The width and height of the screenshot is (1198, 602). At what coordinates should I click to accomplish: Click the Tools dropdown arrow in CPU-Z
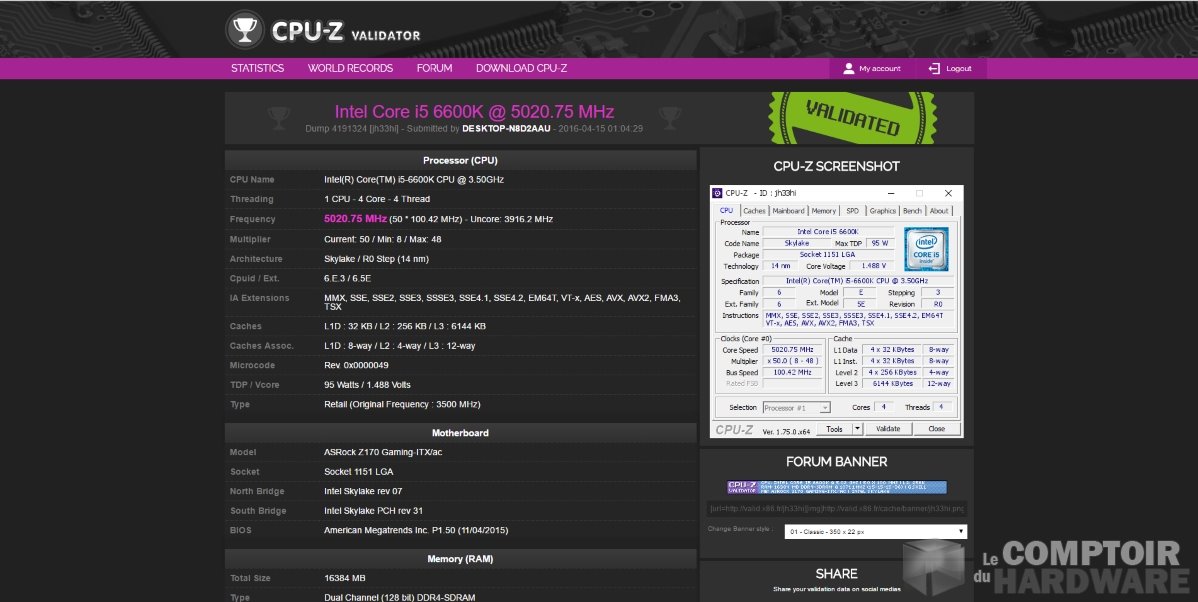coord(857,428)
